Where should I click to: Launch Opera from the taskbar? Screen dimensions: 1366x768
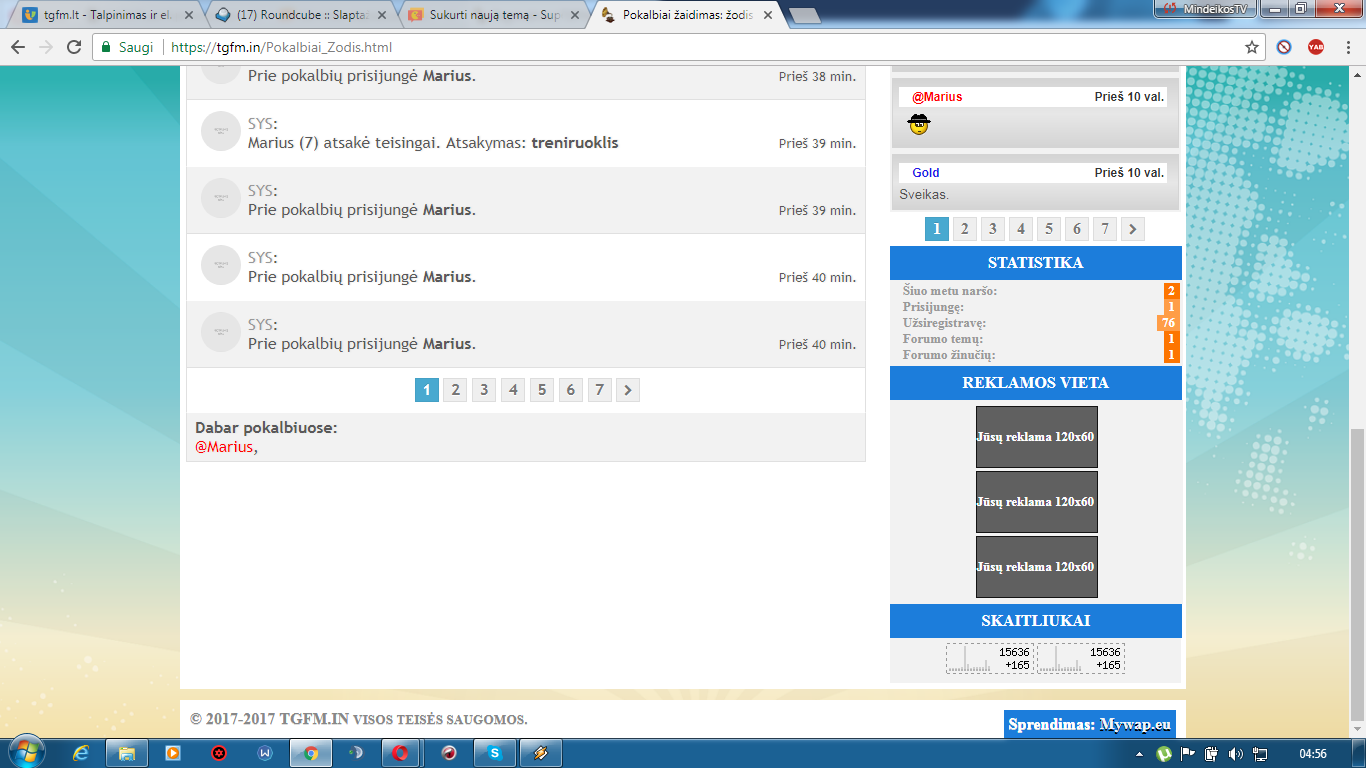pyautogui.click(x=400, y=753)
